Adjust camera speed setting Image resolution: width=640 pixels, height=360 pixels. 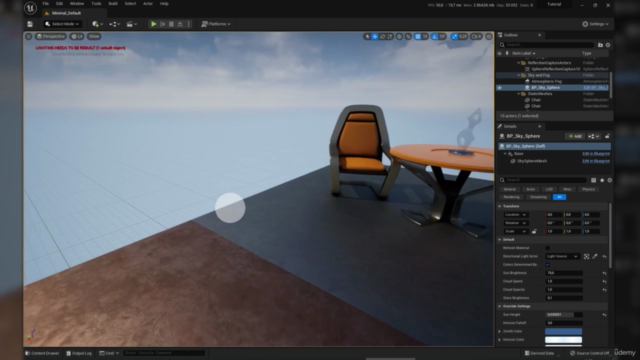pyautogui.click(x=476, y=37)
